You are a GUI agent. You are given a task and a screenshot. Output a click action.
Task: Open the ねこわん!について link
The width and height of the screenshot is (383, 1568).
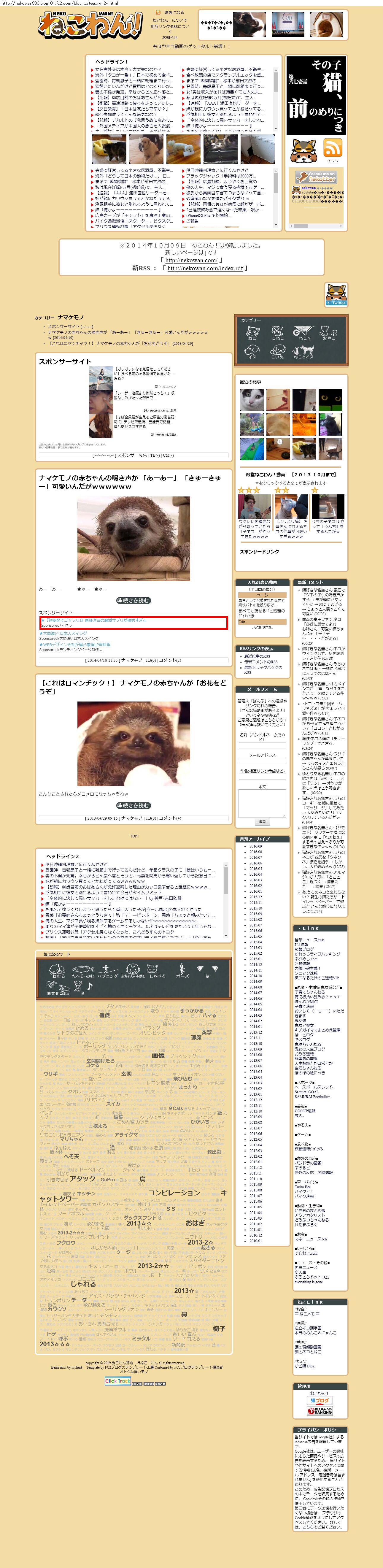click(x=170, y=20)
